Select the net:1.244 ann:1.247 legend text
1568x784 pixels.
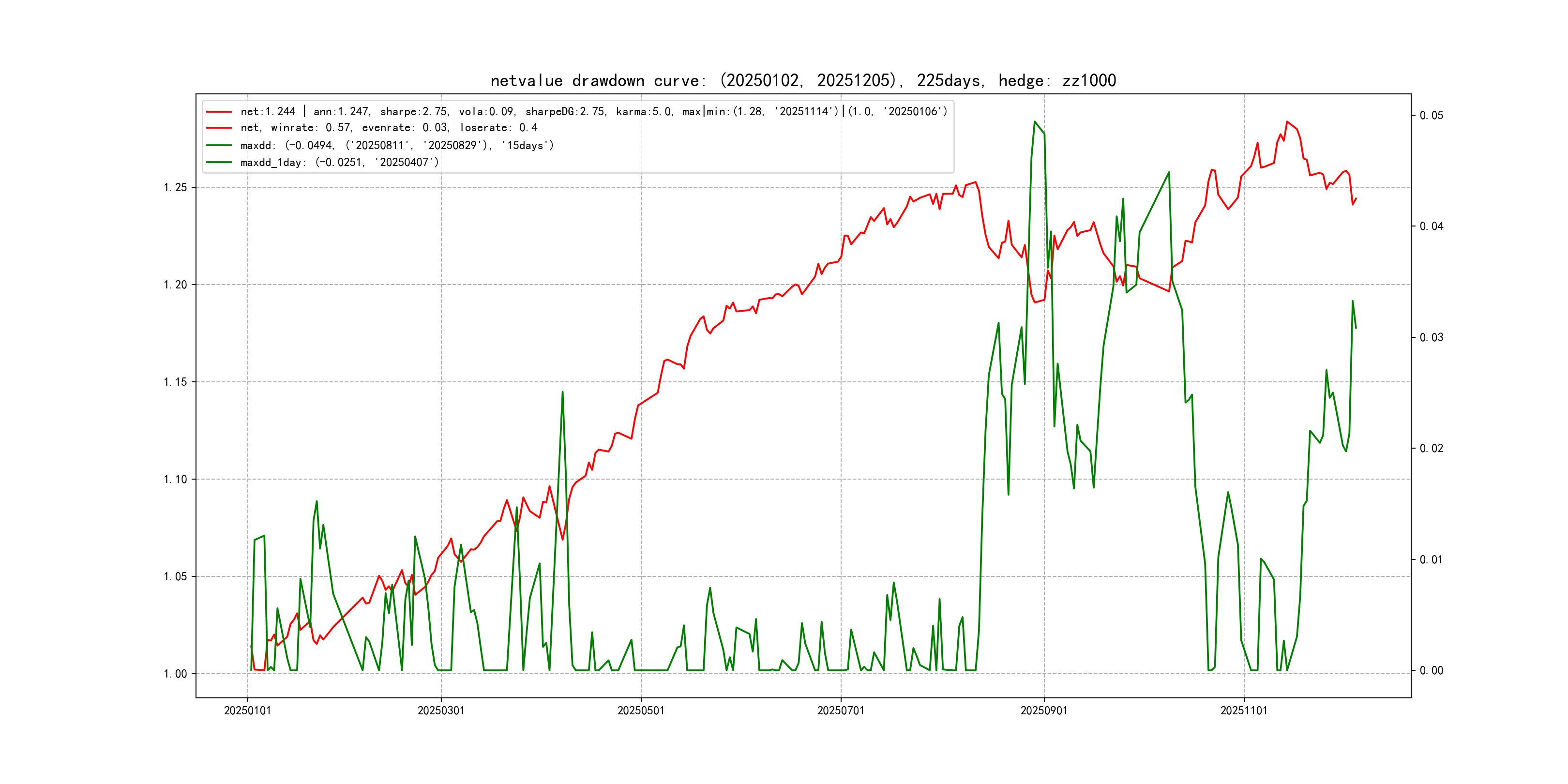click(x=593, y=112)
